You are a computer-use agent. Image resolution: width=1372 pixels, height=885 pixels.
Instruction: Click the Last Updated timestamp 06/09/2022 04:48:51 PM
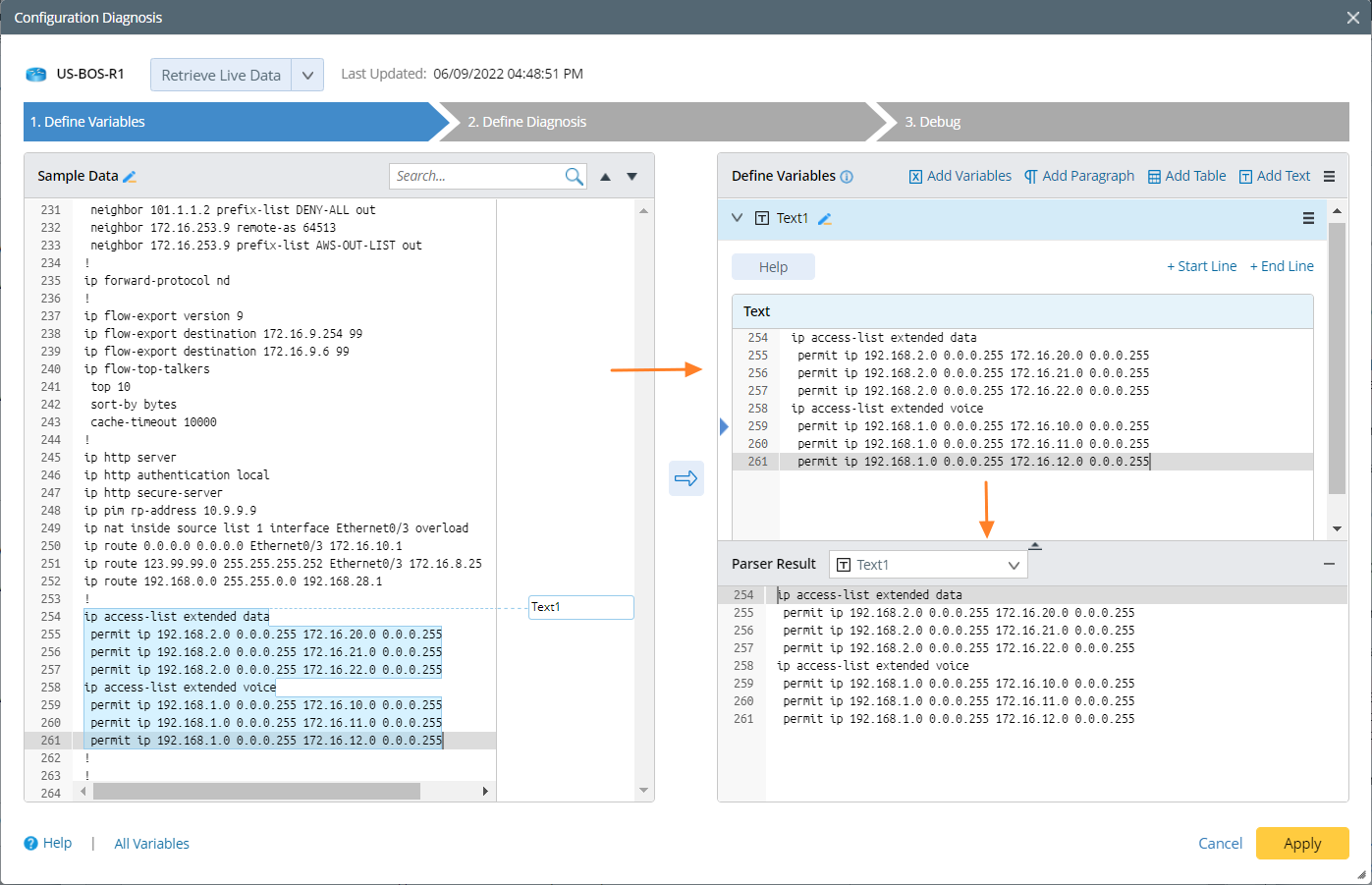pos(509,74)
